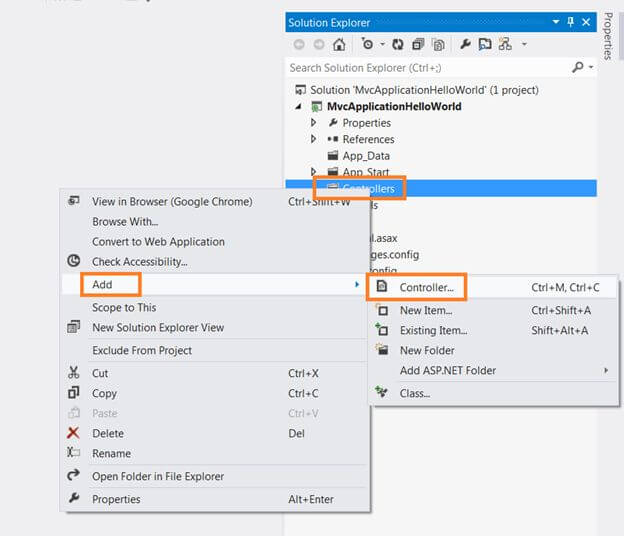The width and height of the screenshot is (624, 536).
Task: Expand the App_Start folder arrow
Action: pyautogui.click(x=314, y=172)
